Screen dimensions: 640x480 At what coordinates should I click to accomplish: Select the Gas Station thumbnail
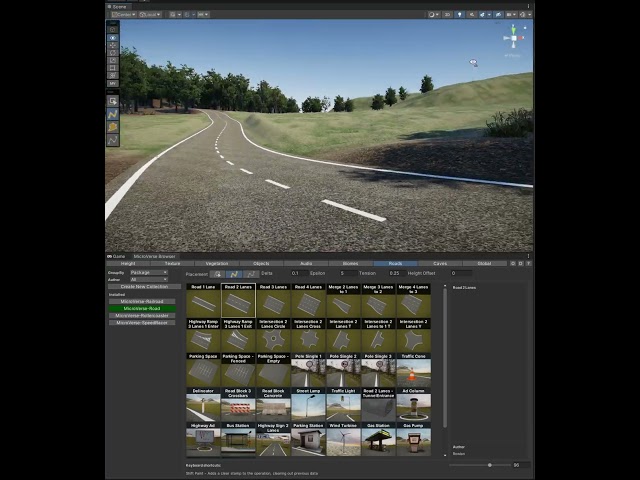coord(378,439)
